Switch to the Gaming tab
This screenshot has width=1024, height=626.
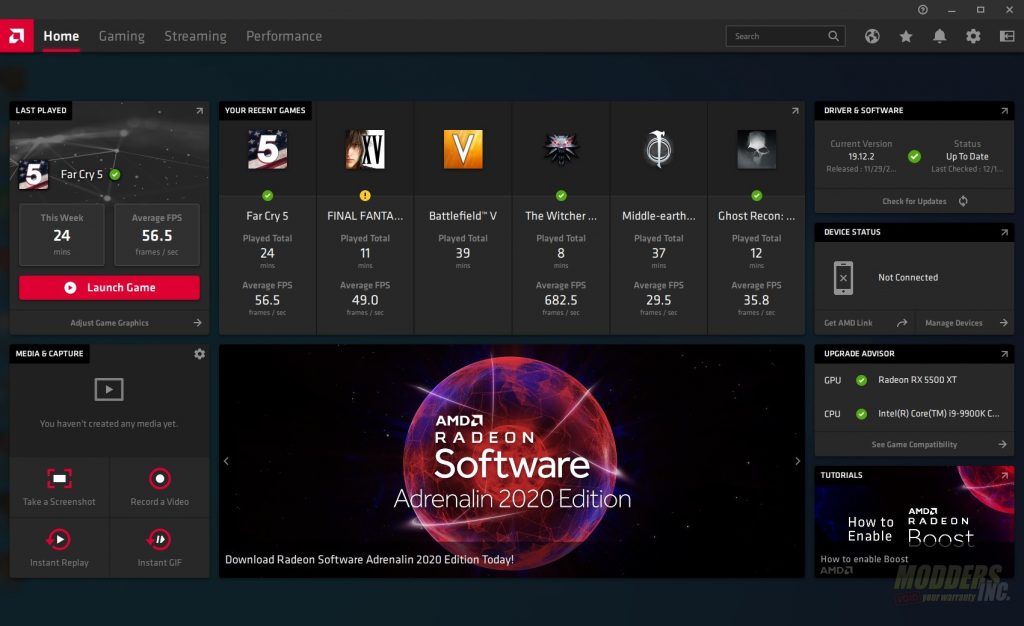(x=121, y=36)
